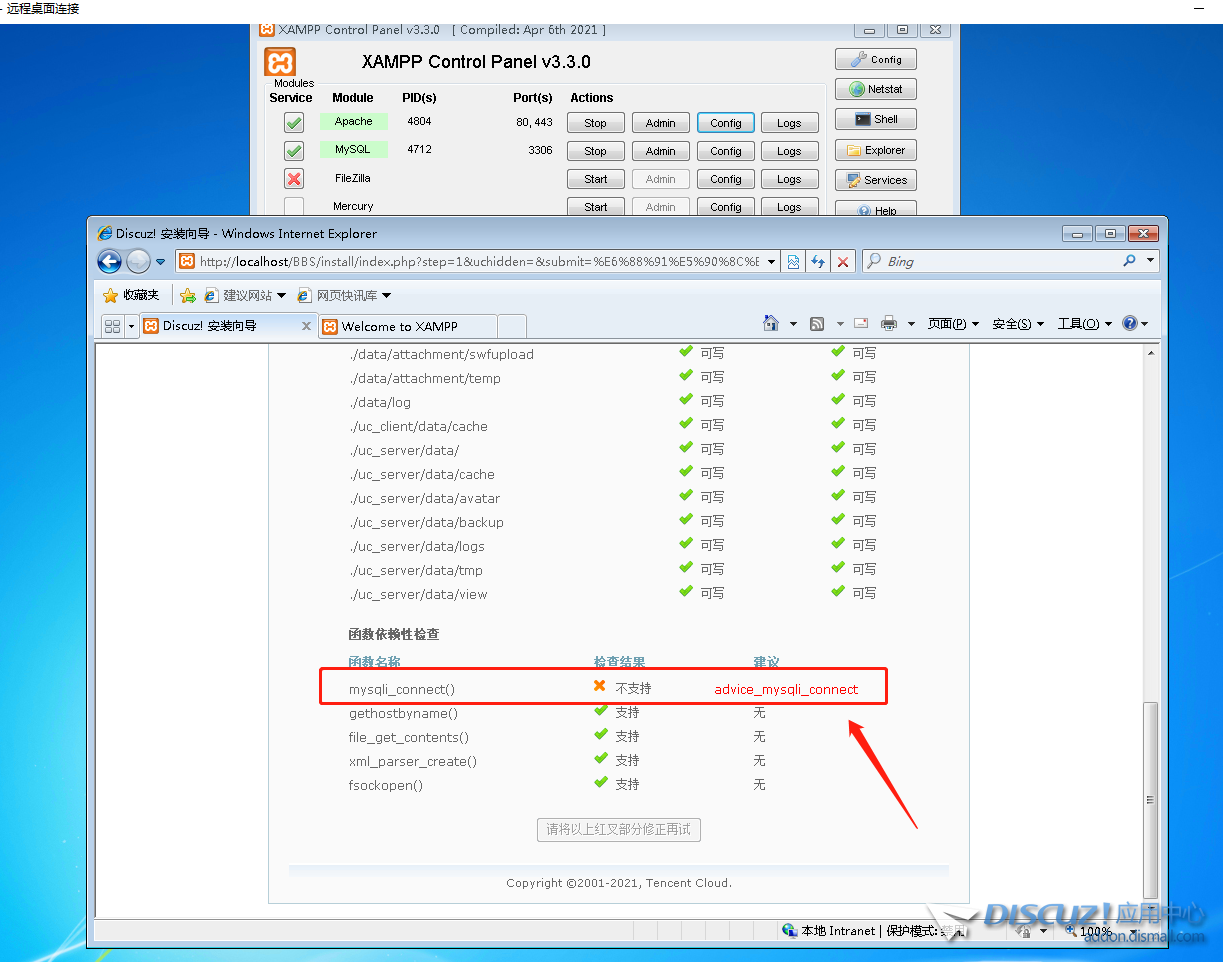This screenshot has width=1223, height=962.
Task: Open Windows Services from XAMPP panel
Action: pos(875,181)
